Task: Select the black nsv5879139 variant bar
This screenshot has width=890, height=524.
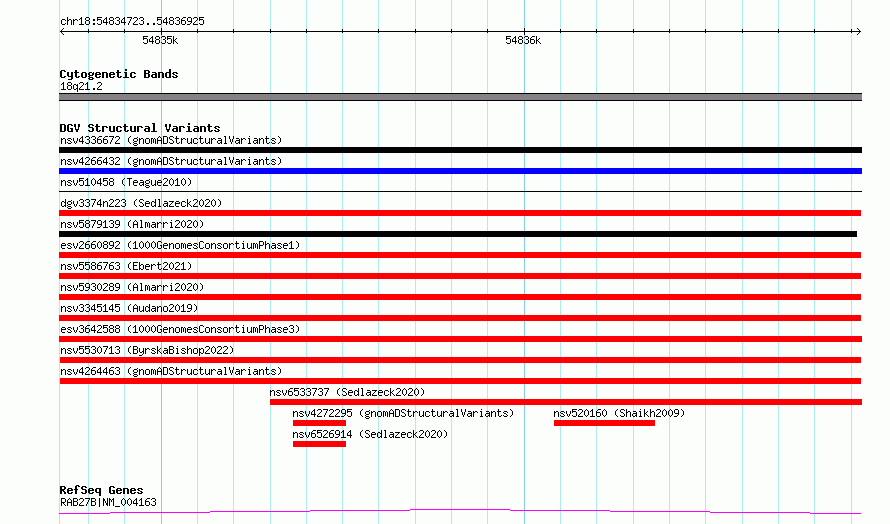Action: (458, 234)
